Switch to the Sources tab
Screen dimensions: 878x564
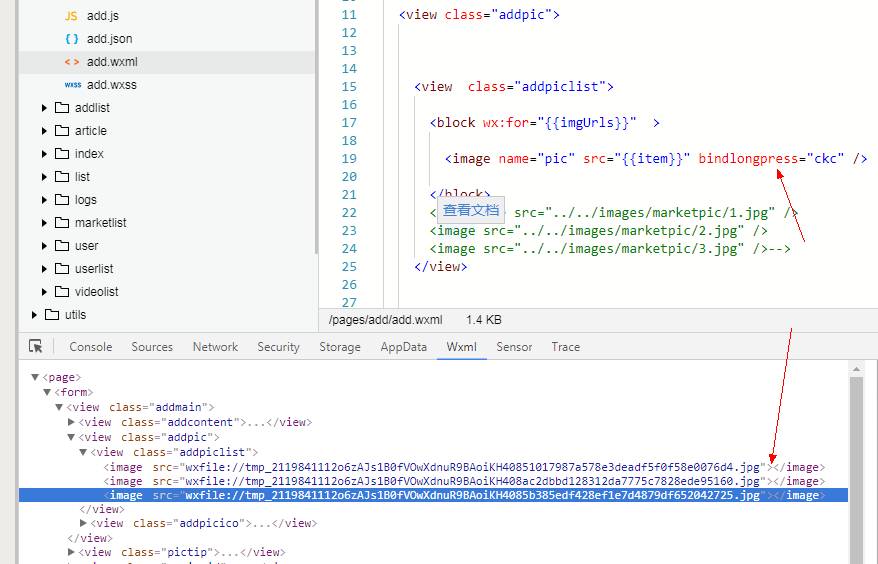(x=152, y=347)
